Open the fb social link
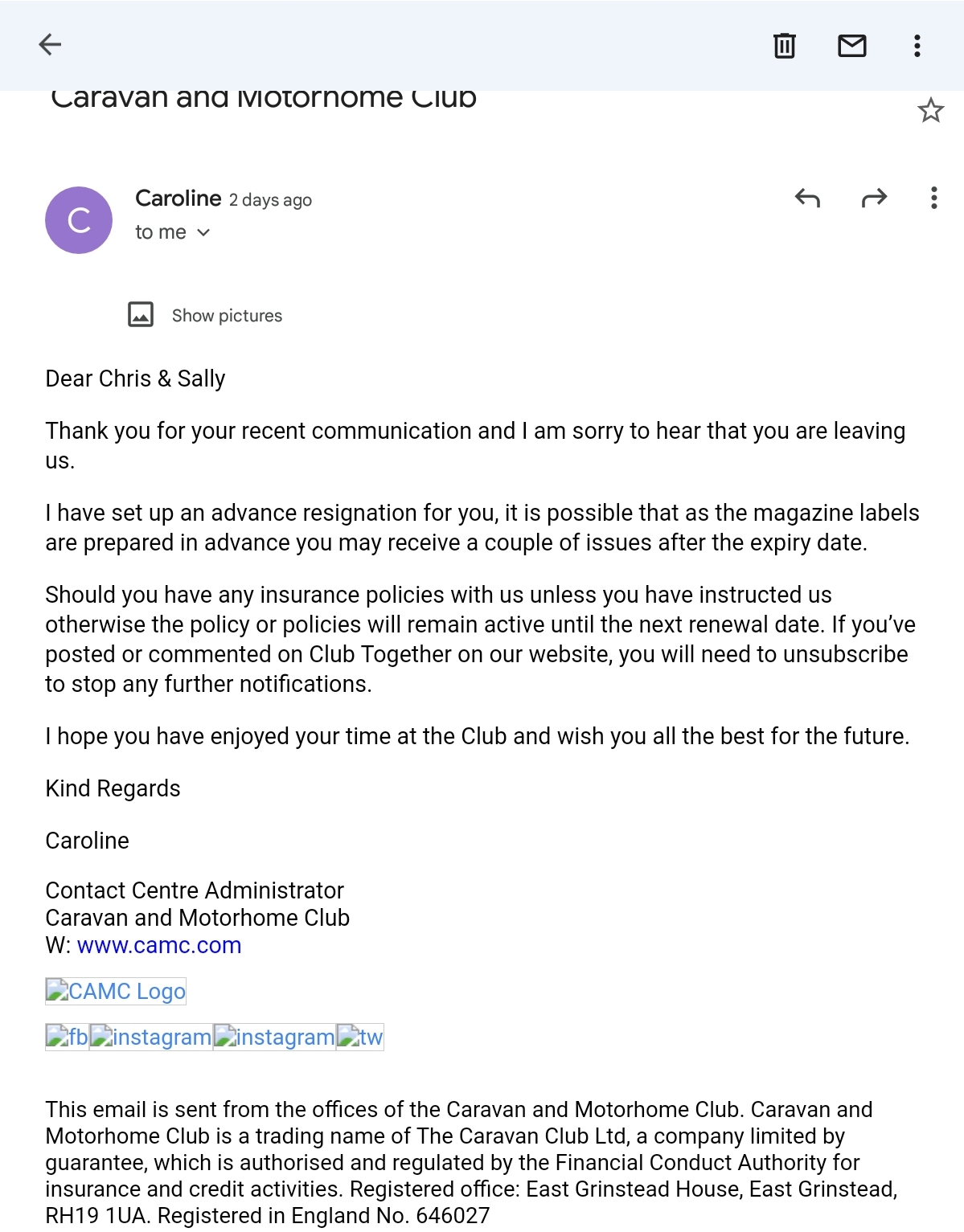The width and height of the screenshot is (964, 1232). pyautogui.click(x=67, y=1037)
